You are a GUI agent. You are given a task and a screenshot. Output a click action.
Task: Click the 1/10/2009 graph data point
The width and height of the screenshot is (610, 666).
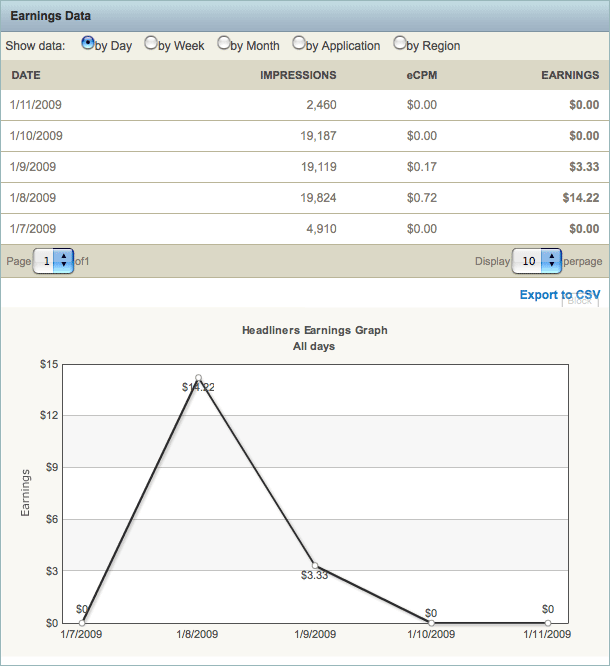431,622
